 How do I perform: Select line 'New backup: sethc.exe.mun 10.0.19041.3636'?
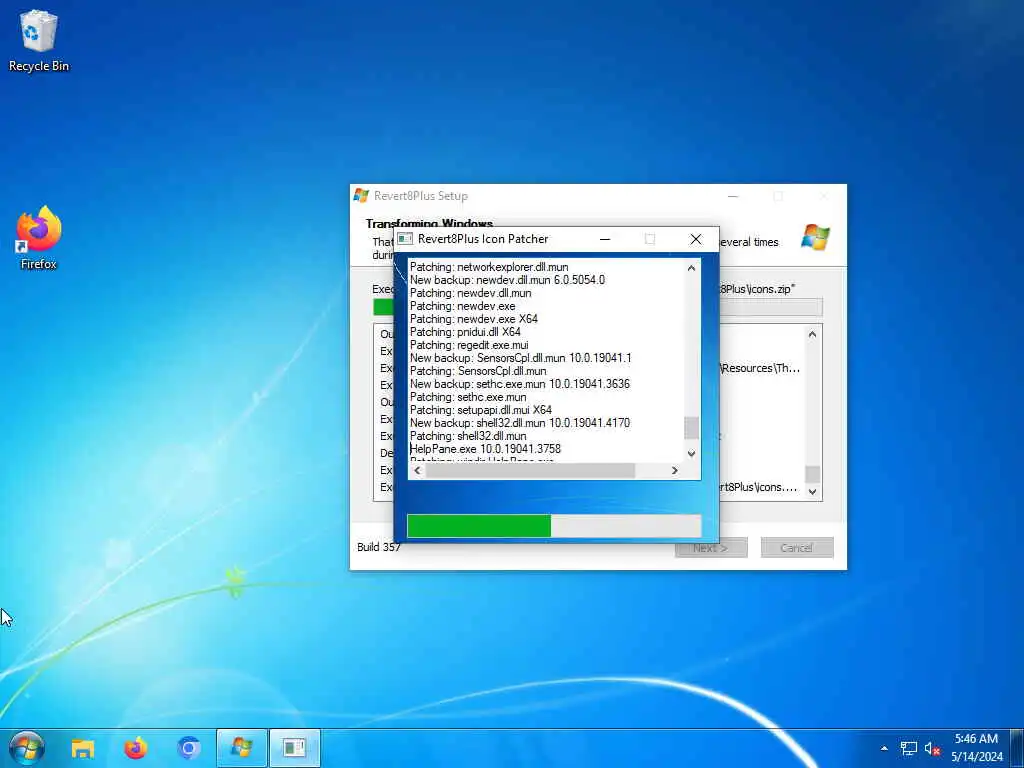[x=520, y=384]
